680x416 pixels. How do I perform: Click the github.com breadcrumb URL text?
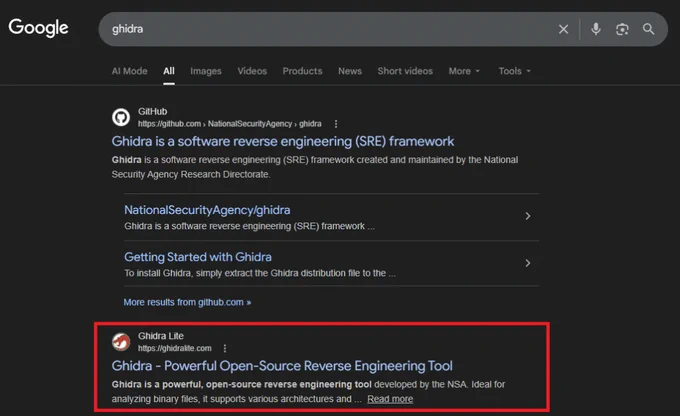[x=229, y=124]
